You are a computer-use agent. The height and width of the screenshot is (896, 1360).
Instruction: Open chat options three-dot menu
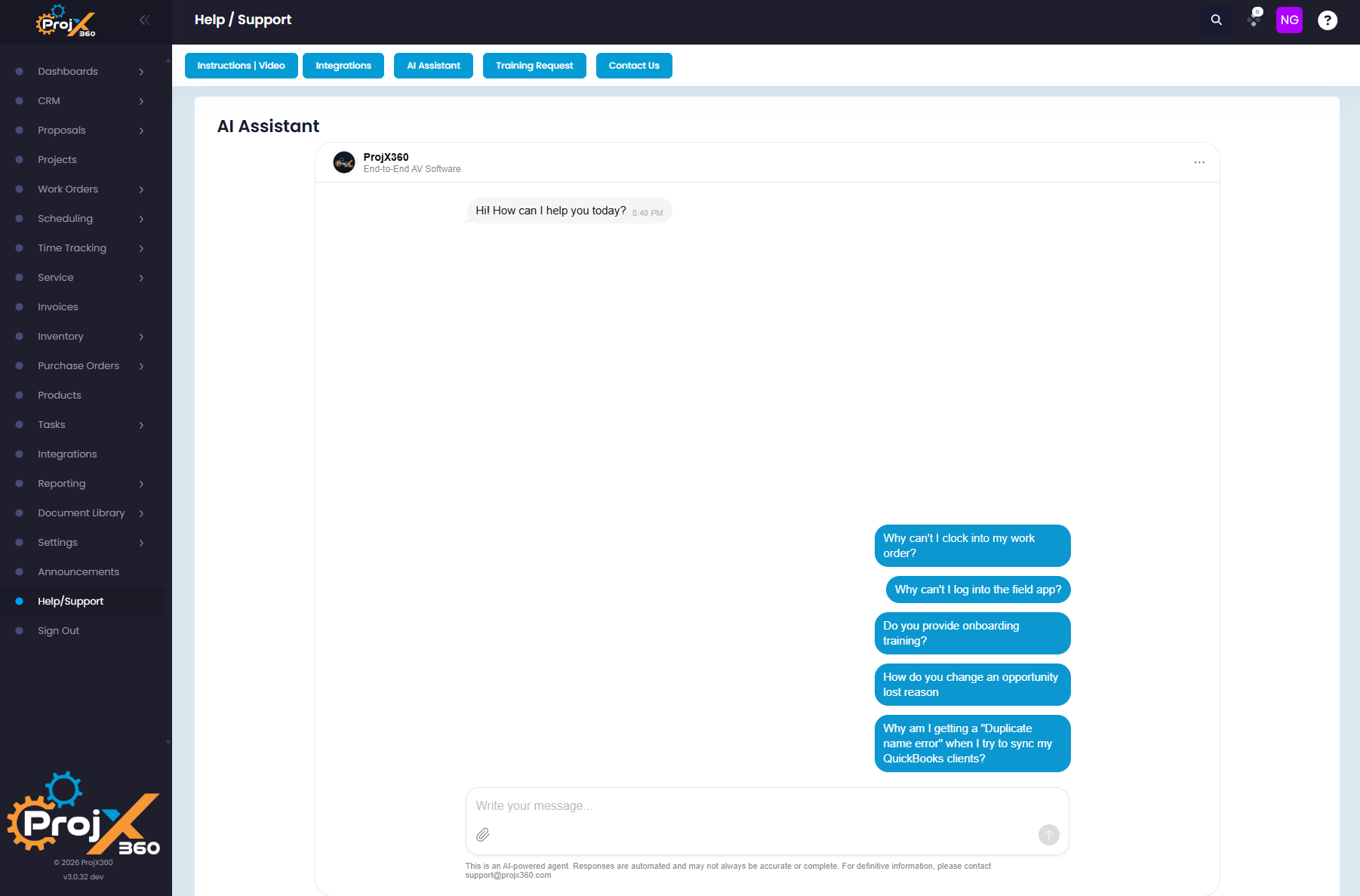1199,162
